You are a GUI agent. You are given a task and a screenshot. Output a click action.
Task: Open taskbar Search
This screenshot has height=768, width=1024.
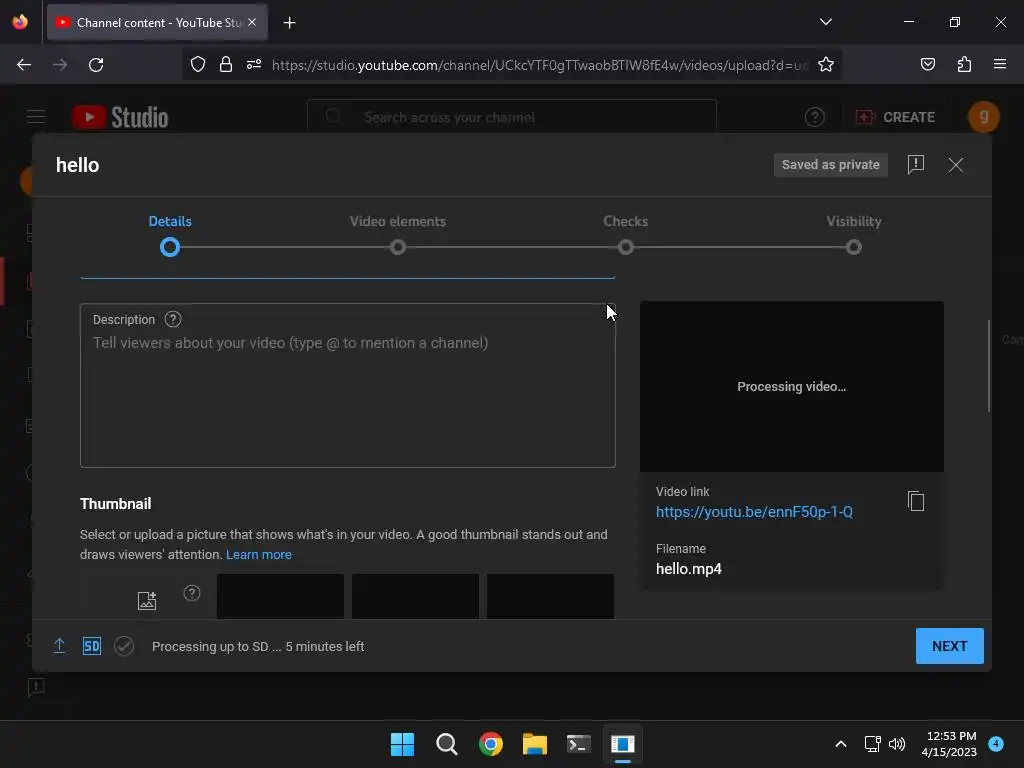447,744
